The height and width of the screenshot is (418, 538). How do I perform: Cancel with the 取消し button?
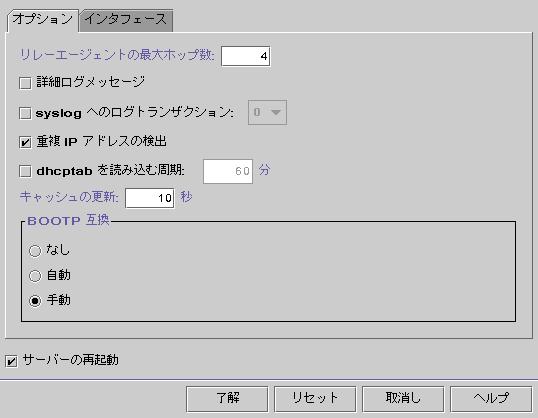(403, 399)
